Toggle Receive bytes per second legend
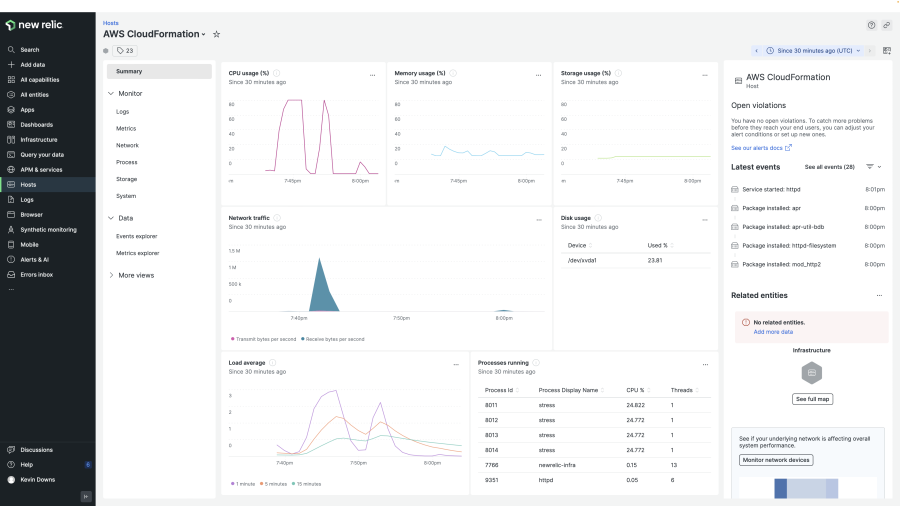900x506 pixels. click(332, 339)
